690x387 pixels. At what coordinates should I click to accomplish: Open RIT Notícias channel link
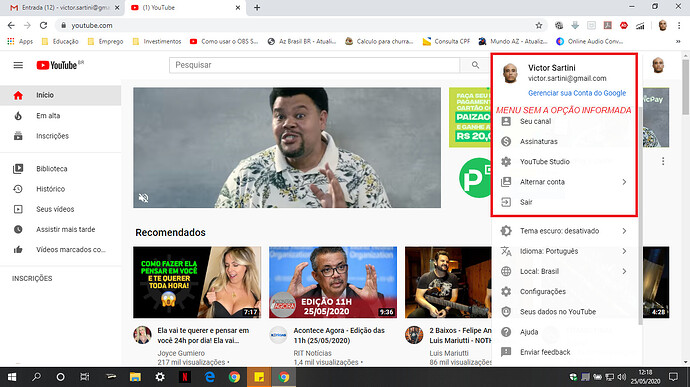pyautogui.click(x=312, y=353)
